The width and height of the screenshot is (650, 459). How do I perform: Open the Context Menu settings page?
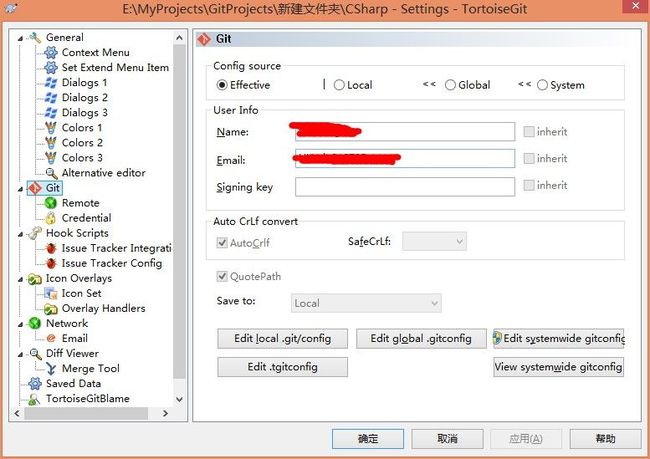click(x=95, y=53)
